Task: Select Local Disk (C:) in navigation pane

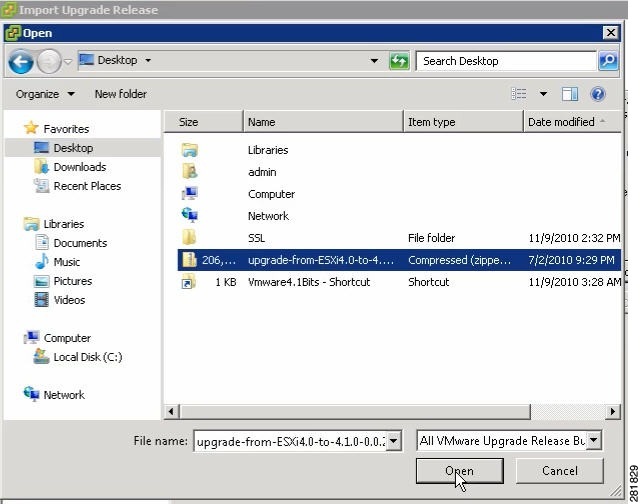Action: pyautogui.click(x=87, y=357)
